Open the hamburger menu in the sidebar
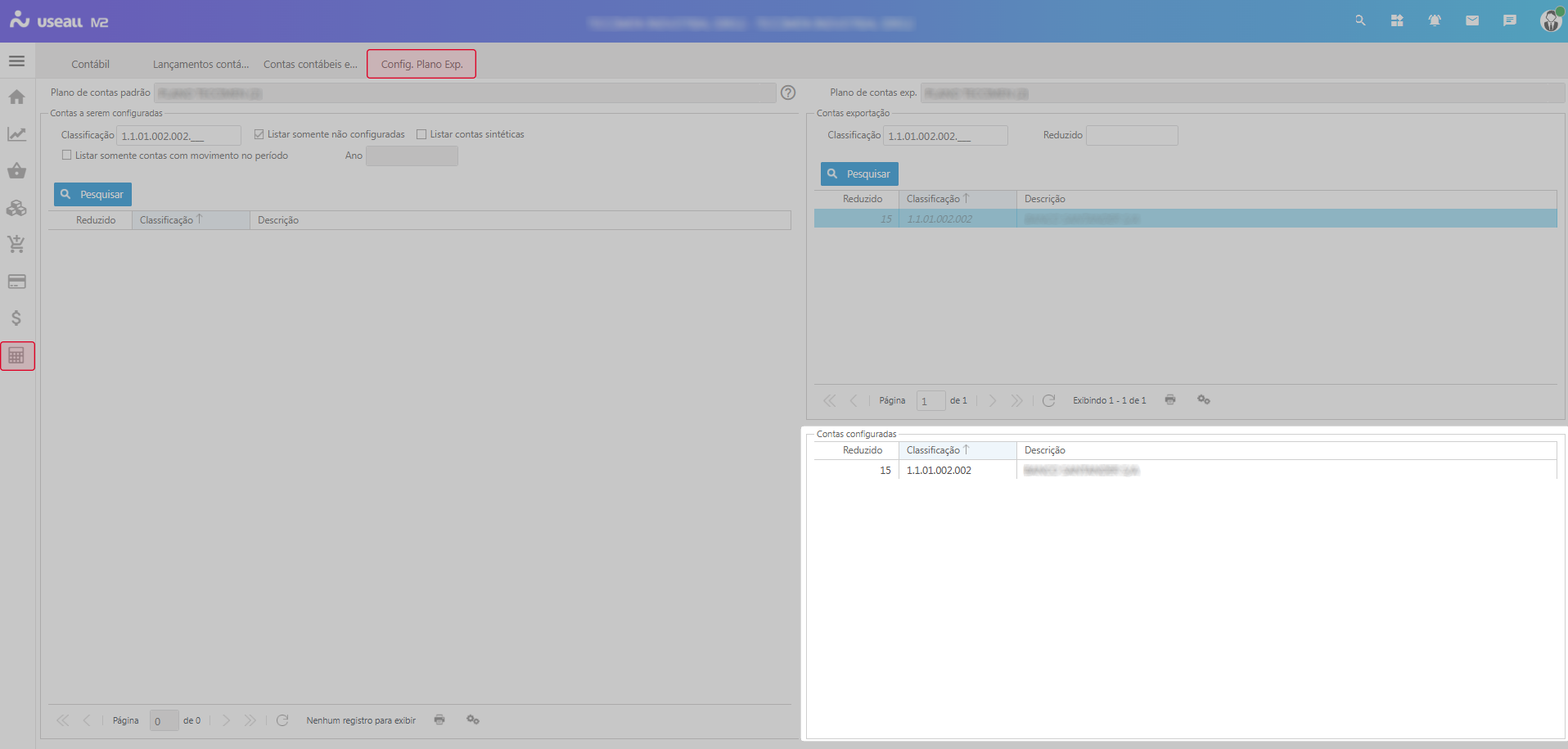 pos(16,61)
